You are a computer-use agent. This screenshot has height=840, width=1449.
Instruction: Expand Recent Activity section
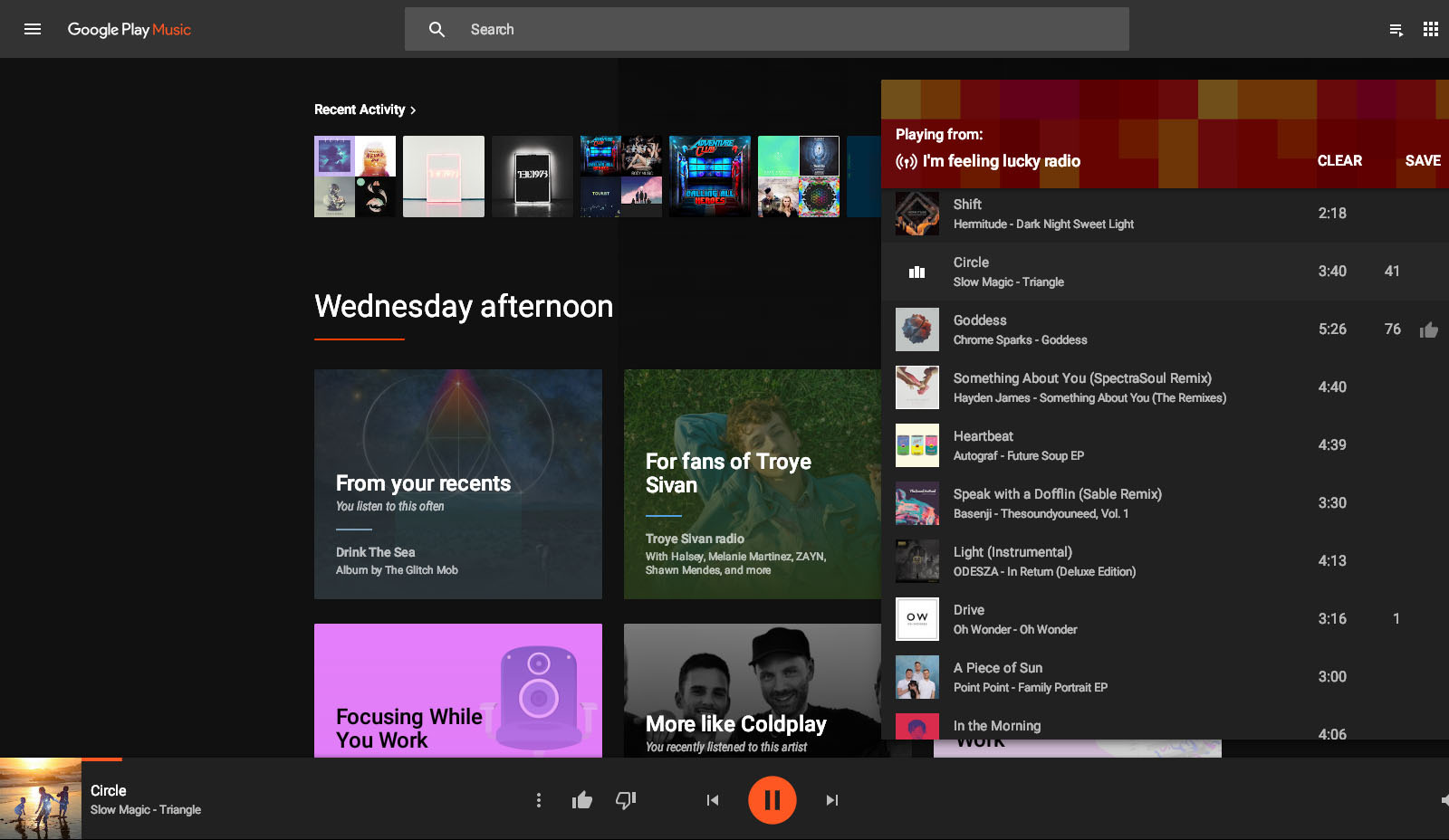click(x=365, y=110)
